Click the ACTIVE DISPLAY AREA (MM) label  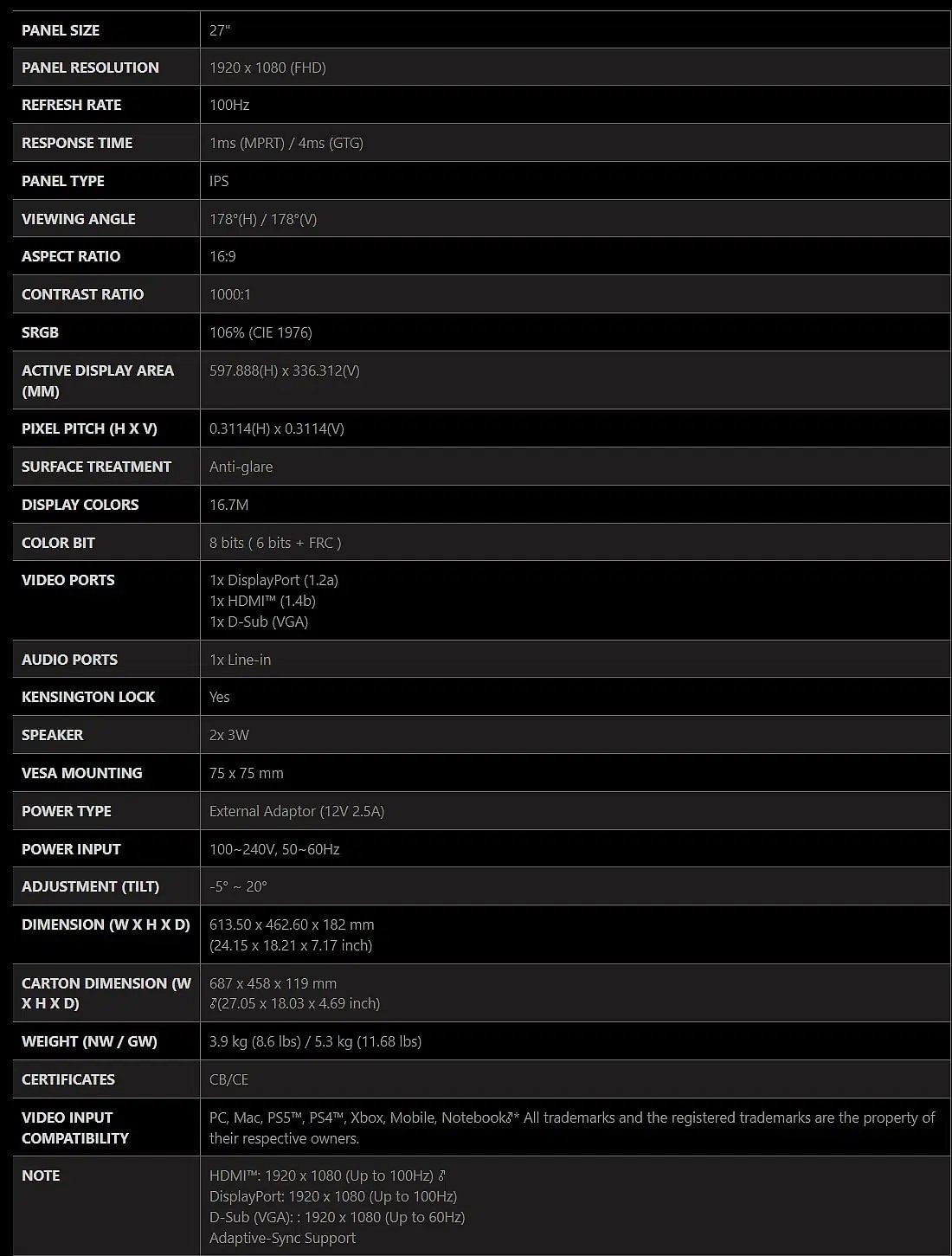coord(98,381)
